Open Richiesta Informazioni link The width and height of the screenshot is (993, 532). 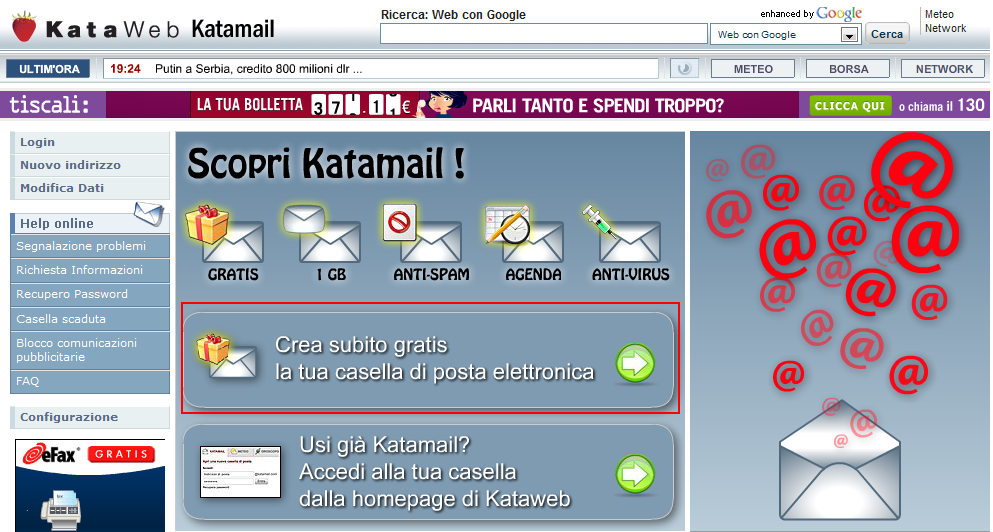(90, 270)
